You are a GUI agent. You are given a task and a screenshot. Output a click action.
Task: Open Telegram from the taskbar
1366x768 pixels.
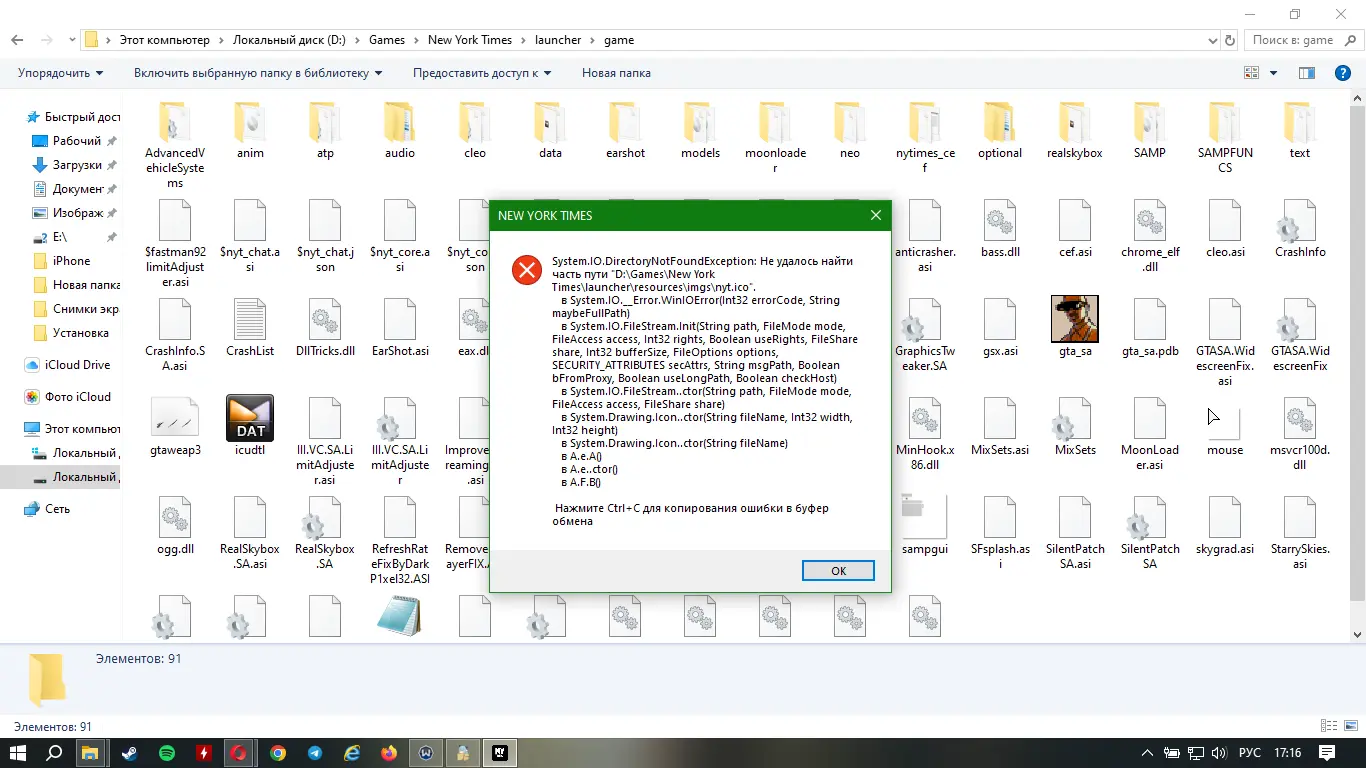pyautogui.click(x=315, y=753)
